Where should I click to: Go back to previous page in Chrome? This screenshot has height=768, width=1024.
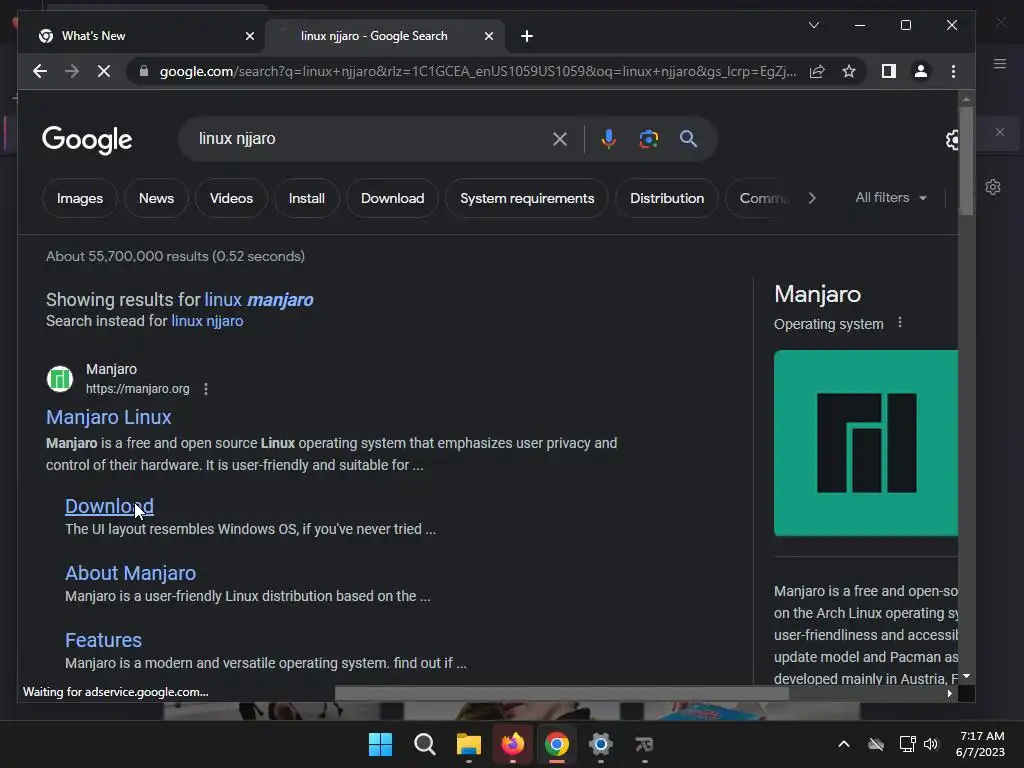(x=40, y=71)
